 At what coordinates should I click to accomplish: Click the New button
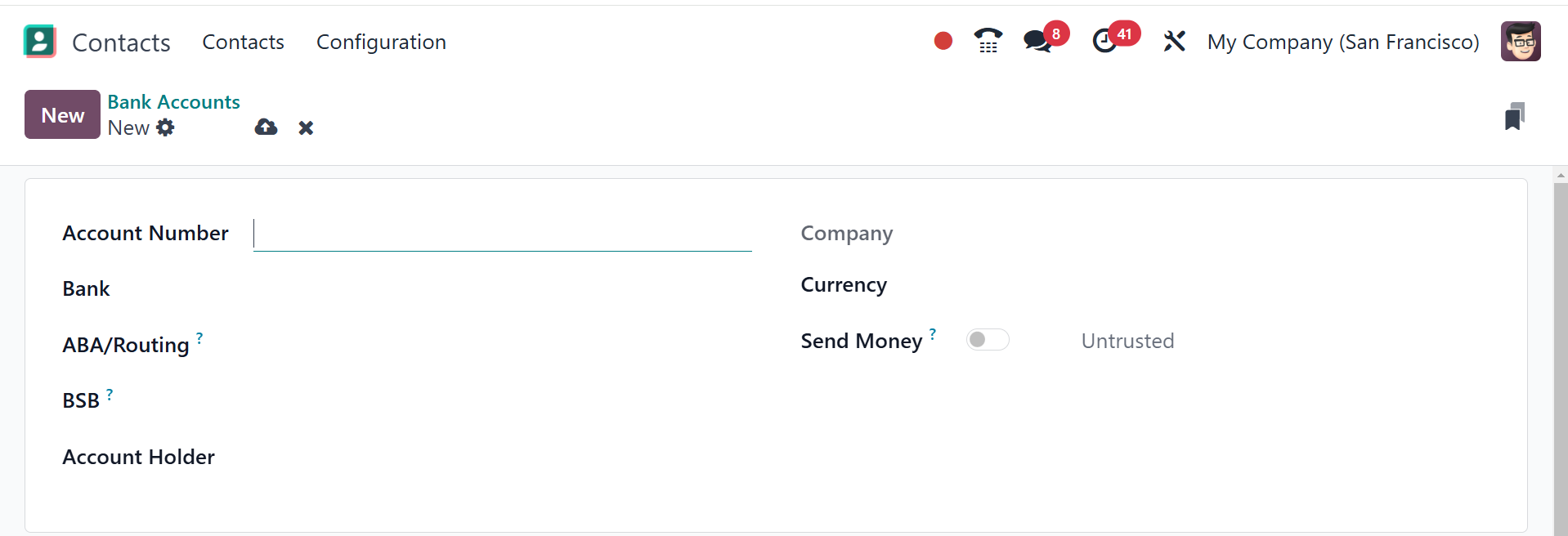pyautogui.click(x=62, y=114)
